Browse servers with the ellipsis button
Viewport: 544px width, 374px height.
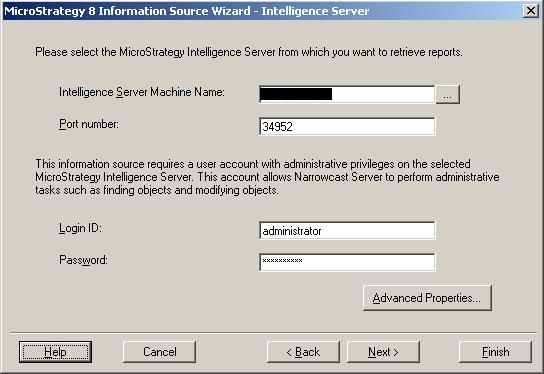pyautogui.click(x=448, y=94)
